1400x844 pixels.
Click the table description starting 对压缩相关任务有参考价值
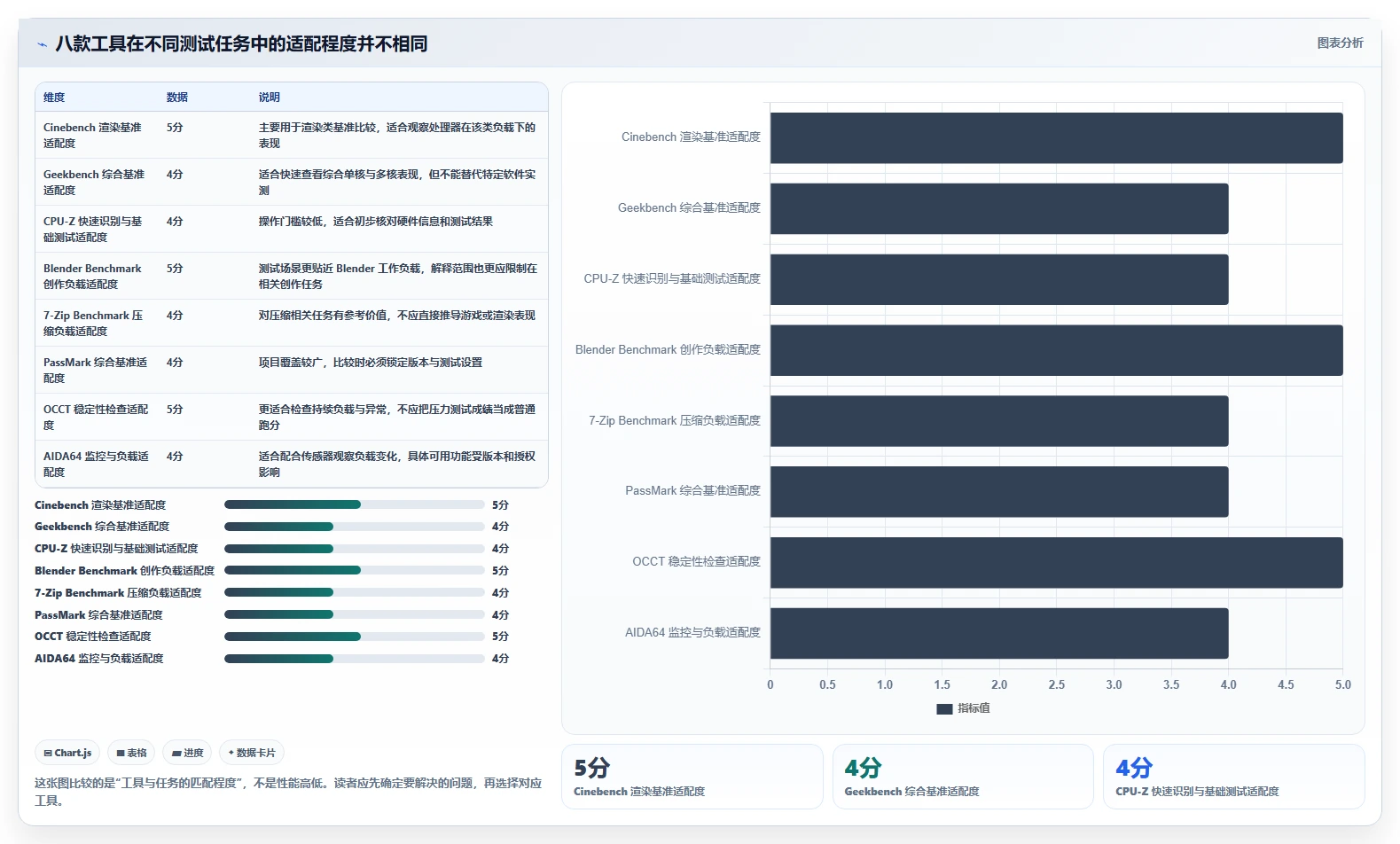pyautogui.click(x=397, y=316)
